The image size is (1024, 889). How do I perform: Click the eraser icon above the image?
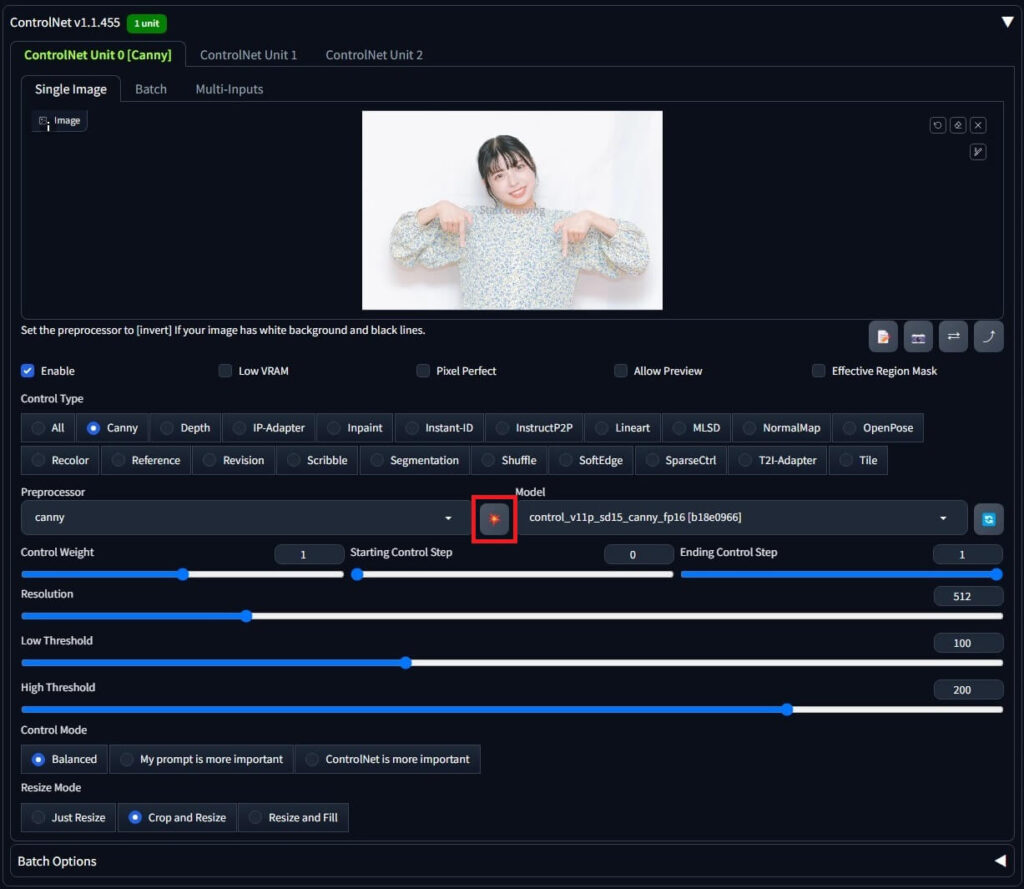pos(957,125)
